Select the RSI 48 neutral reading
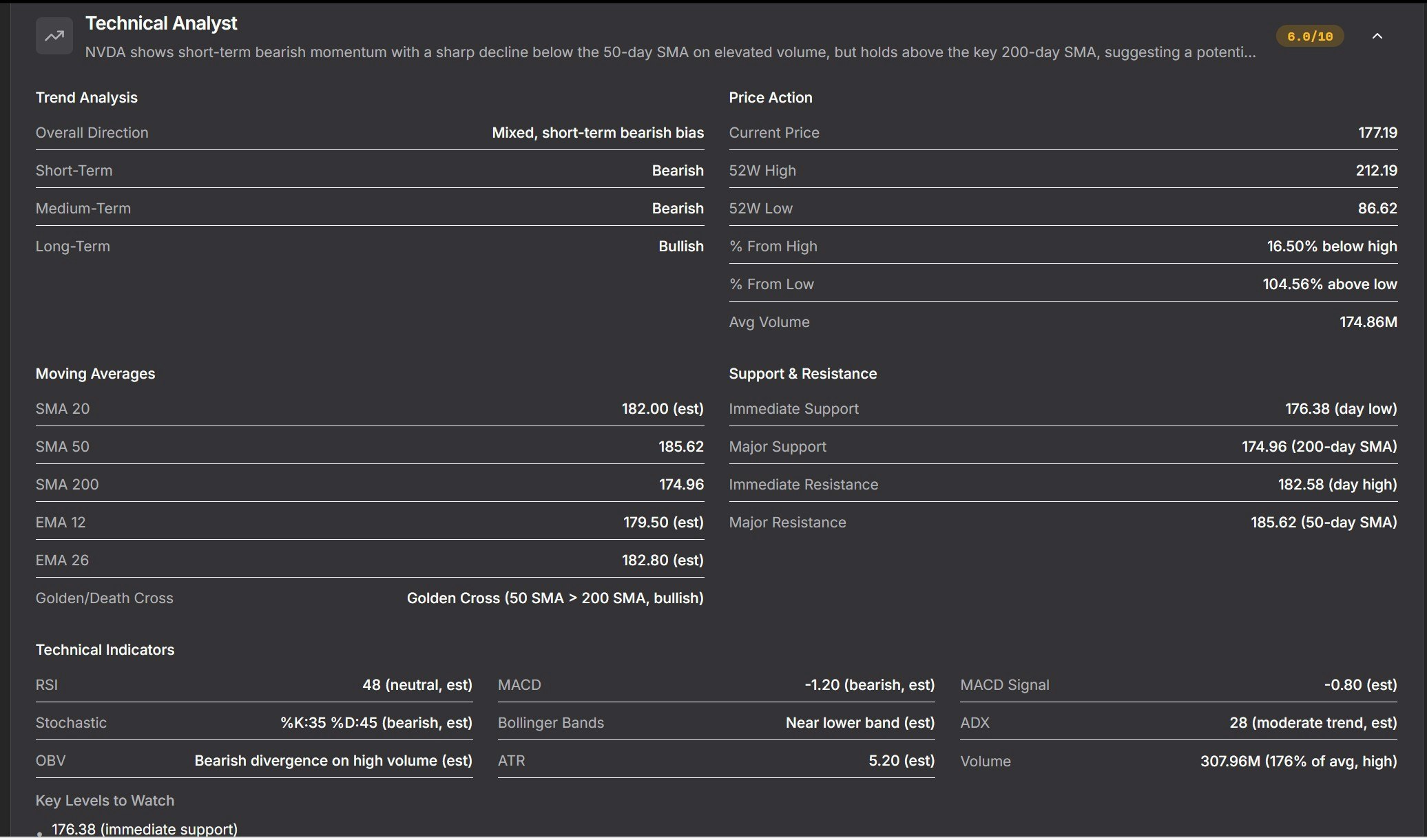Viewport: 1427px width, 840px height. (417, 684)
